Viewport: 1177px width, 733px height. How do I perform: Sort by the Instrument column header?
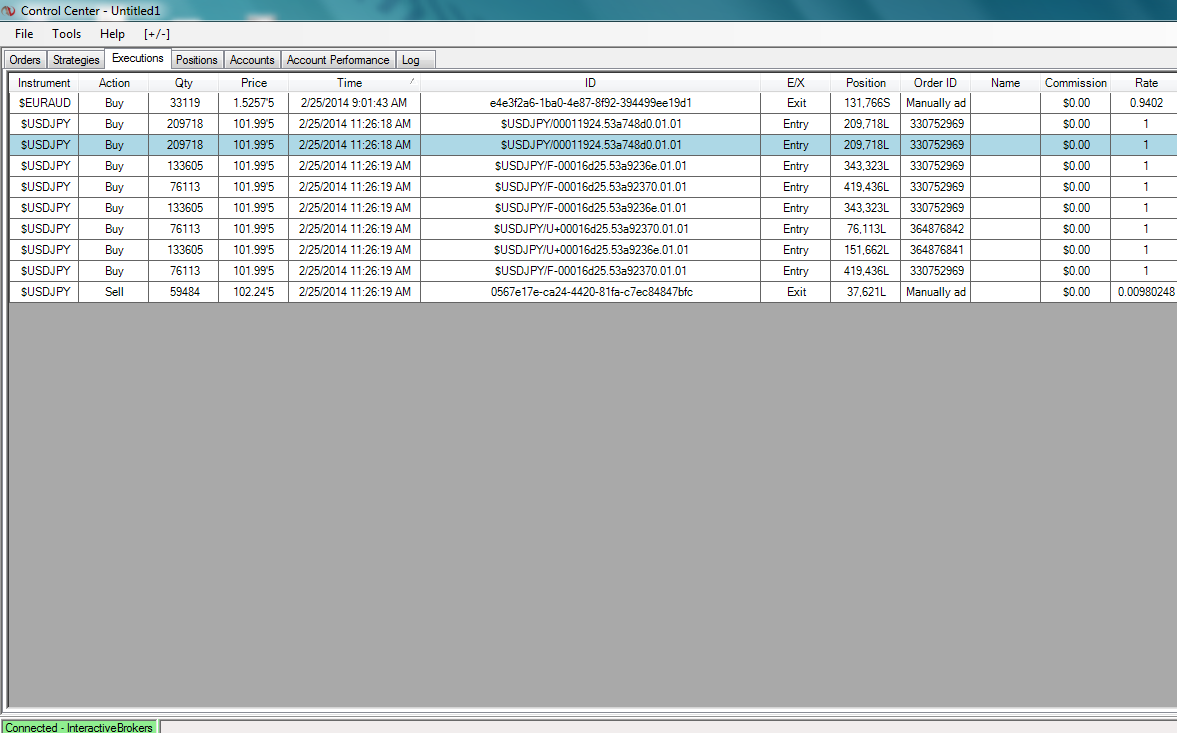pos(44,83)
